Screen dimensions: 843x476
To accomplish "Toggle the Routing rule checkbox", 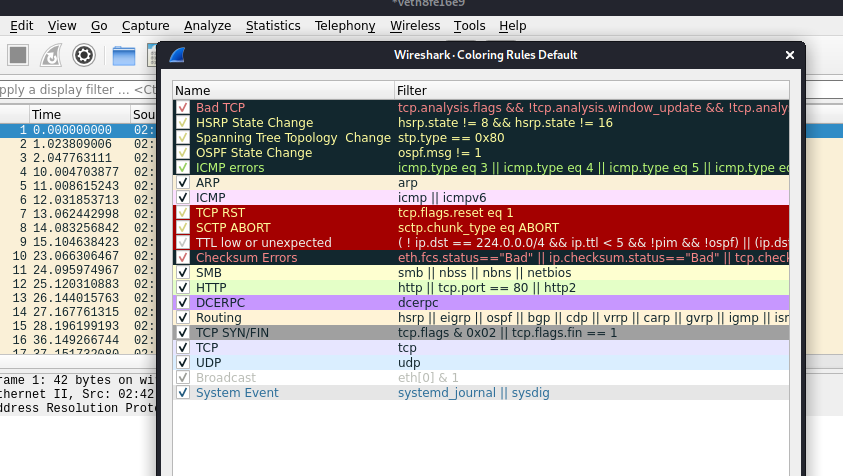I will point(183,318).
